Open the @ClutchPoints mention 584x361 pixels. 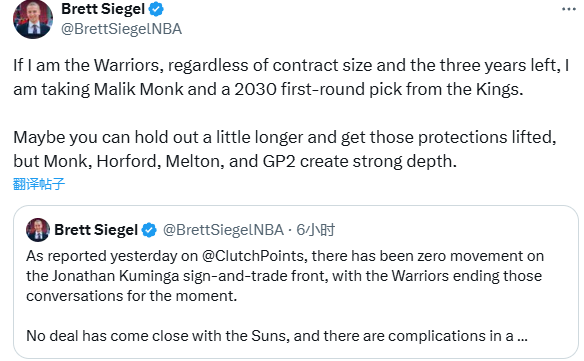click(253, 256)
